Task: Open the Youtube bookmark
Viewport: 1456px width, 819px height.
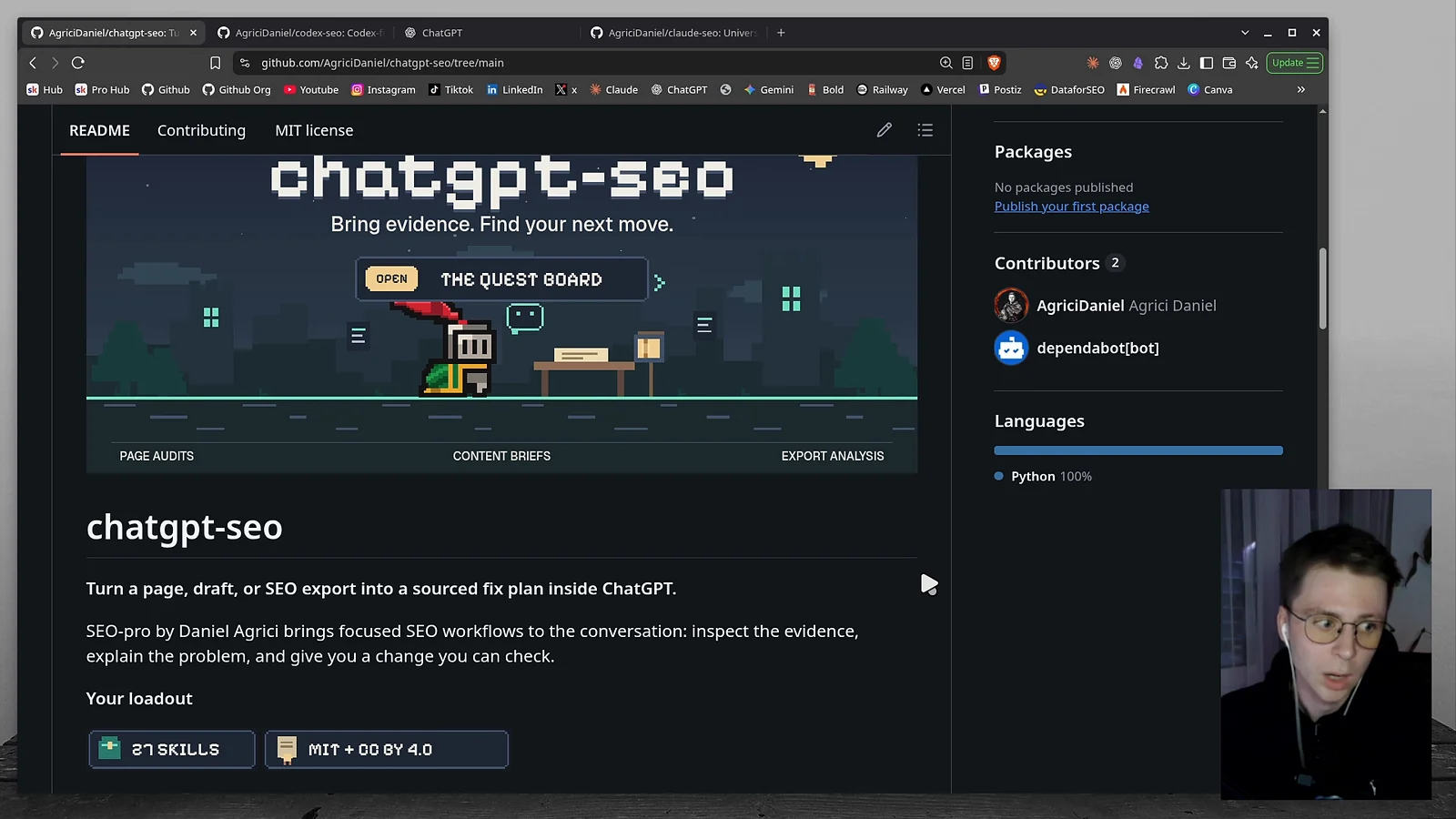Action: coord(311,90)
